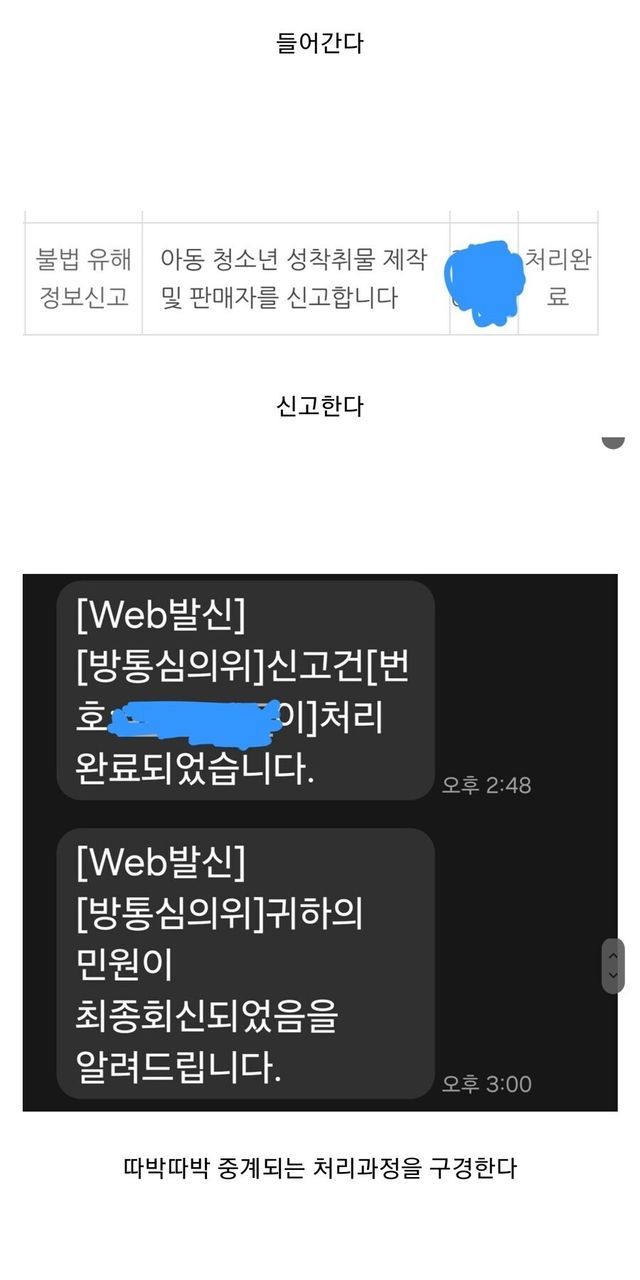Viewport: 640px width, 1280px height.
Task: Click the '최종회신되었음을' line in the second bubble
Action: (207, 1016)
